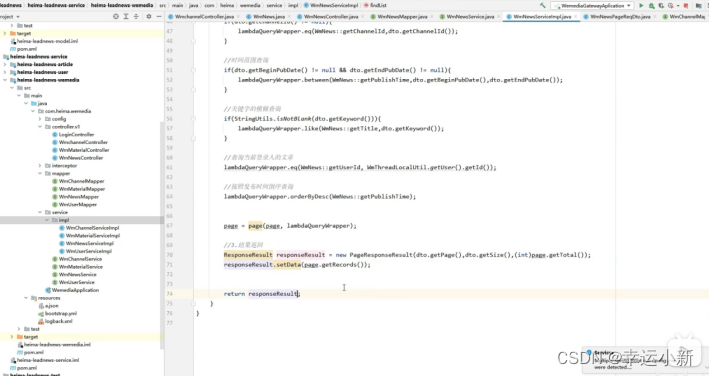Image resolution: width=709 pixels, height=376 pixels.
Task: Click line number 74 in the gutter
Action: [170, 294]
